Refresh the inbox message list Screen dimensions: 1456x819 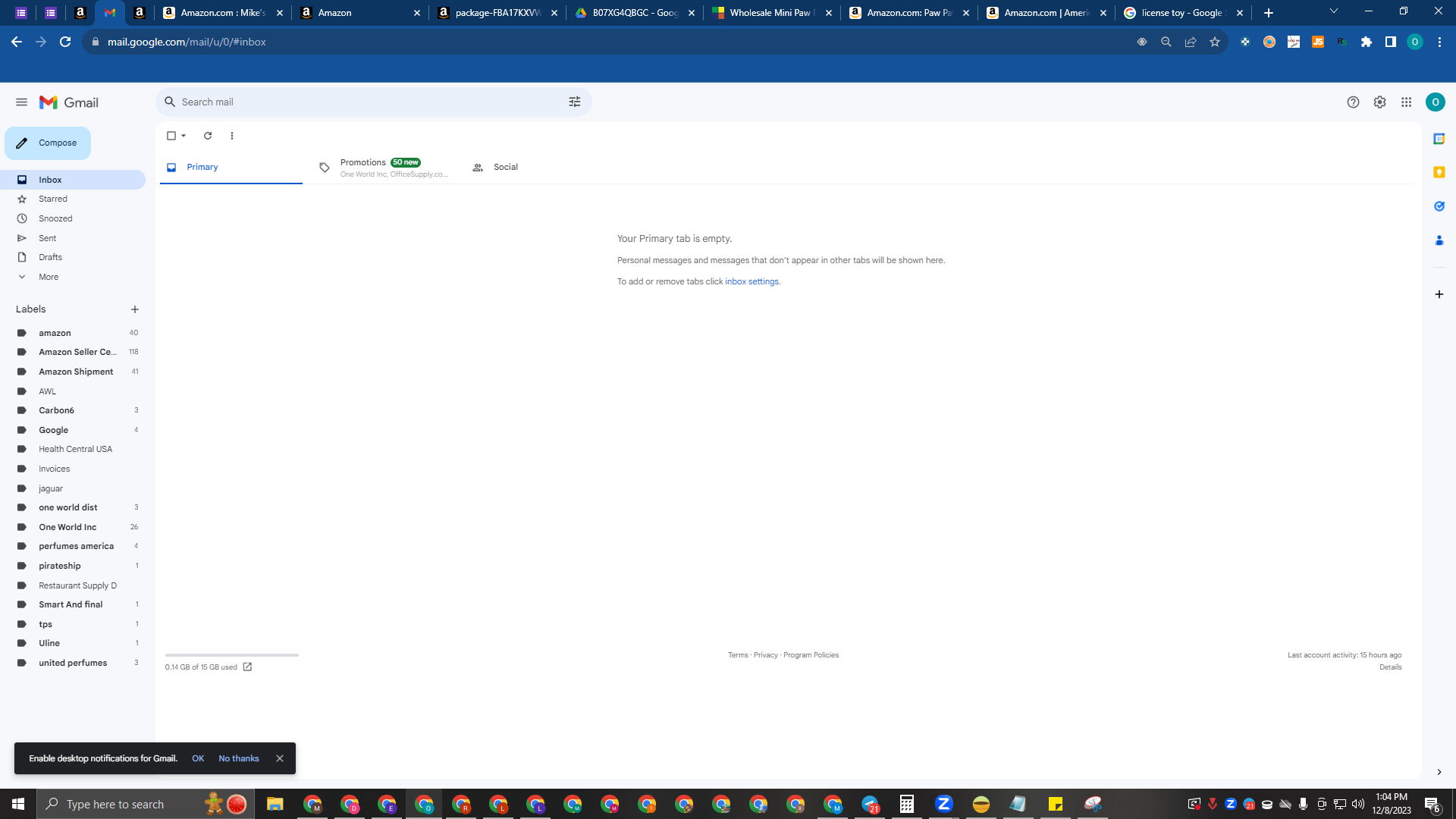tap(208, 136)
